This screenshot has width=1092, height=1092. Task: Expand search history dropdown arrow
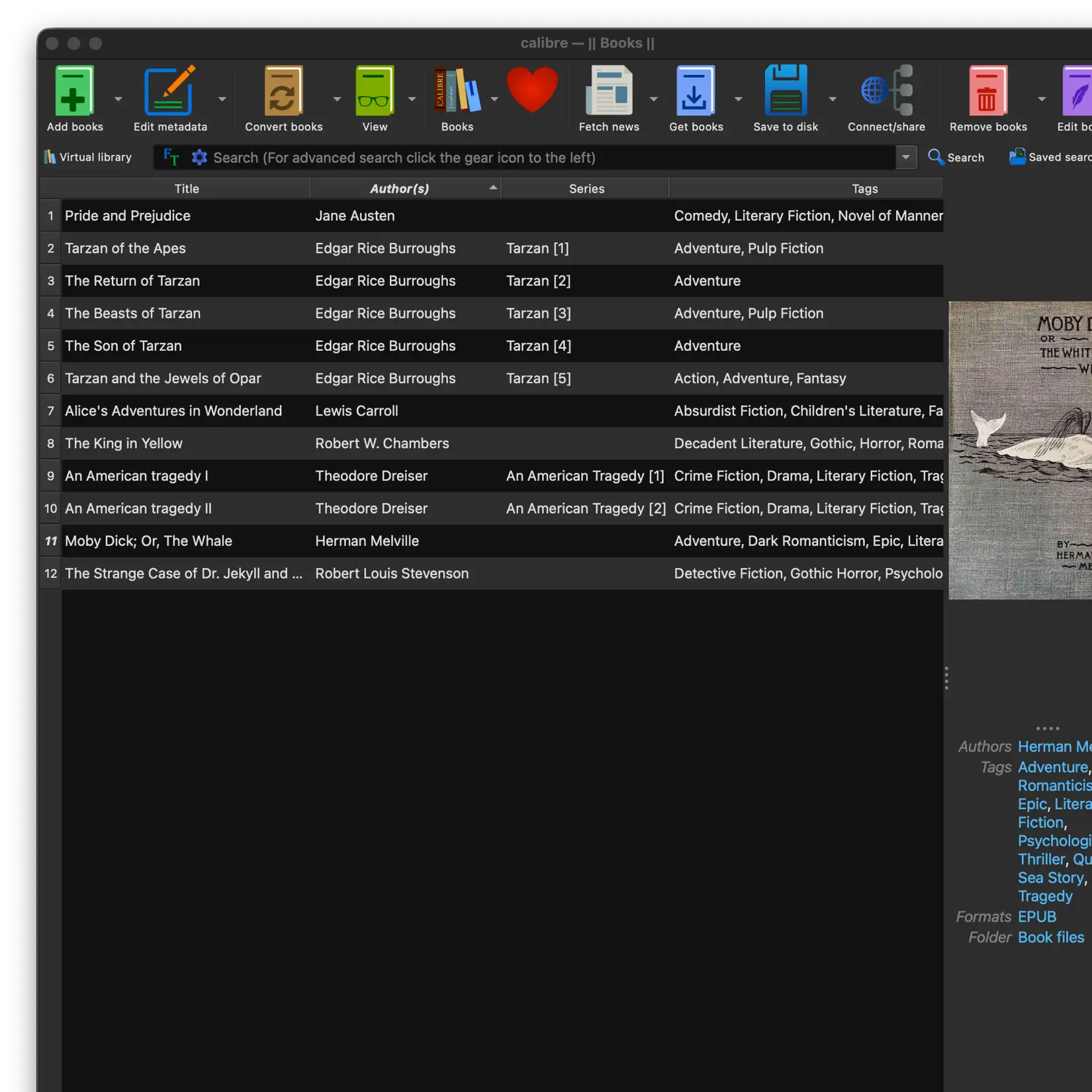pos(905,158)
